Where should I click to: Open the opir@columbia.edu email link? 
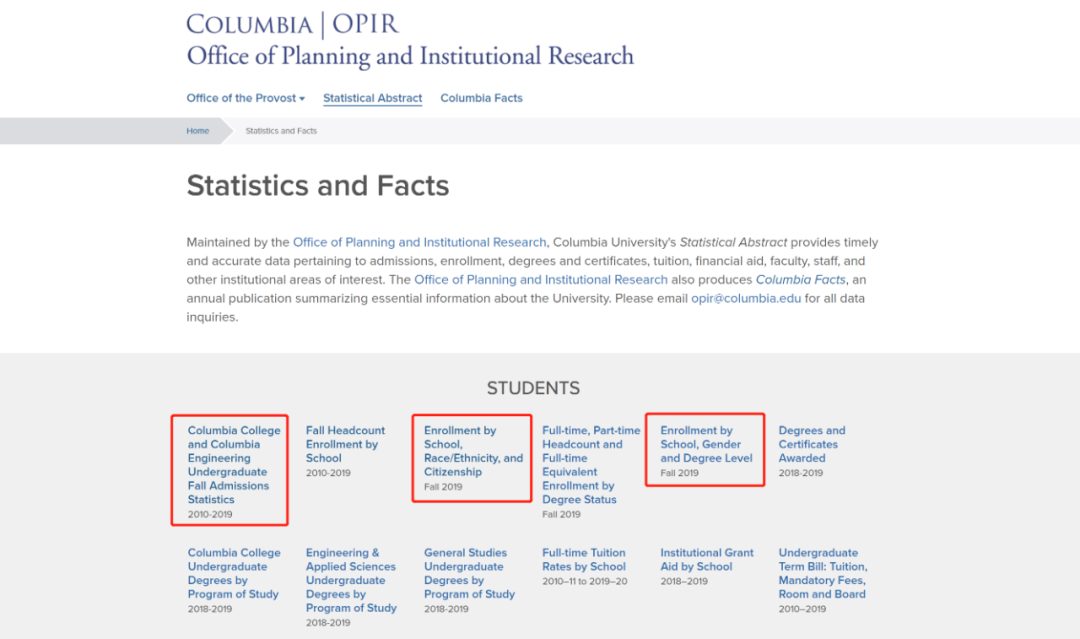pos(746,299)
